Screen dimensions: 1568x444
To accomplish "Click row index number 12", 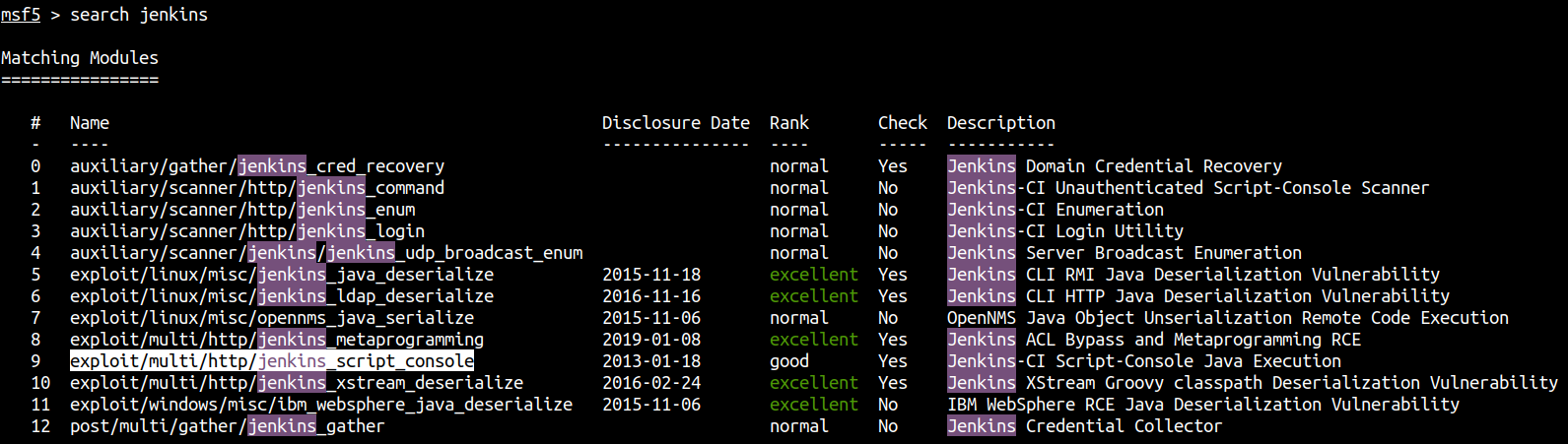I will pos(40,426).
